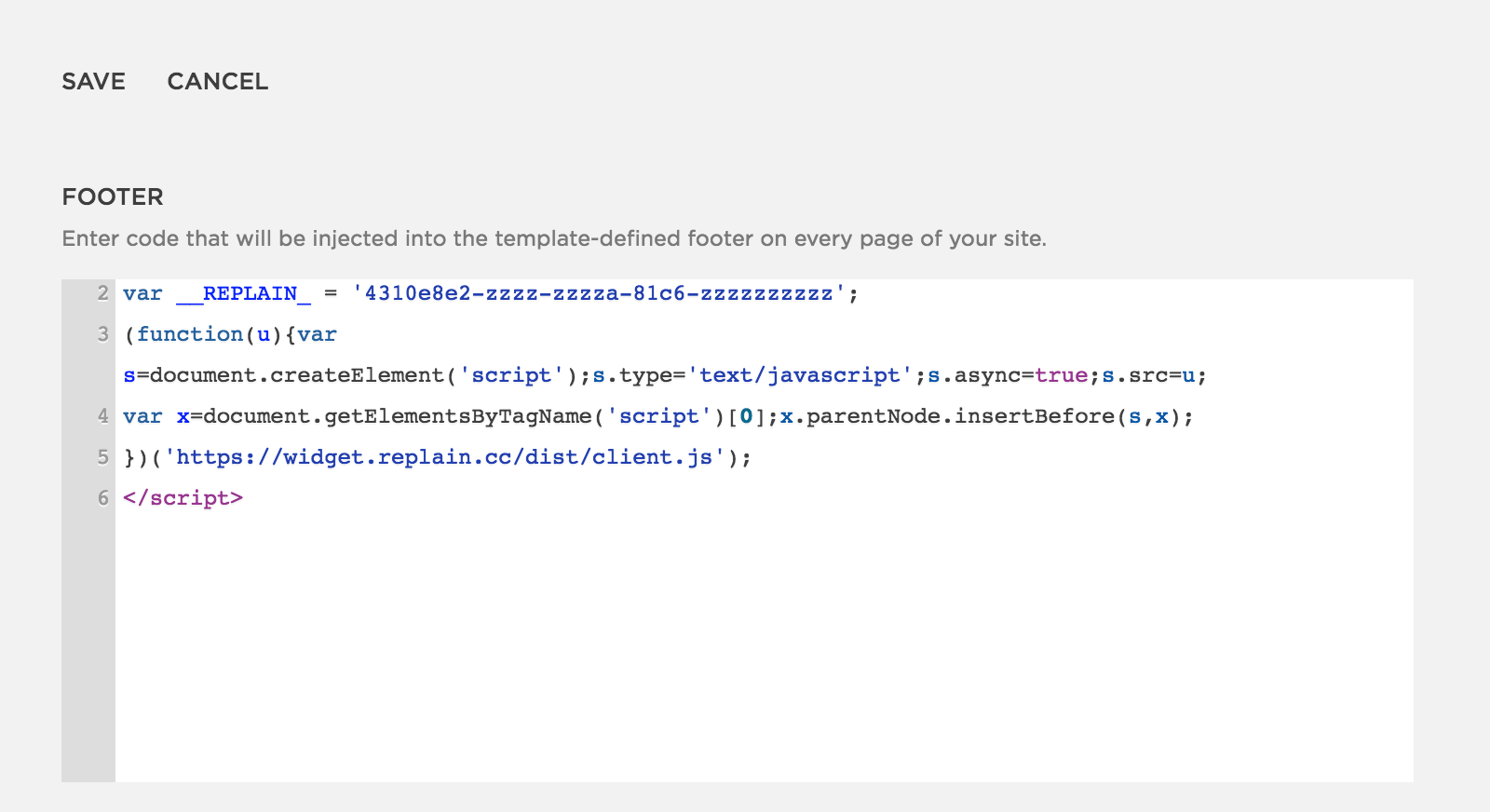Viewport: 1490px width, 812px height.
Task: Click getElementsByTagName in line 4
Action: 458,416
